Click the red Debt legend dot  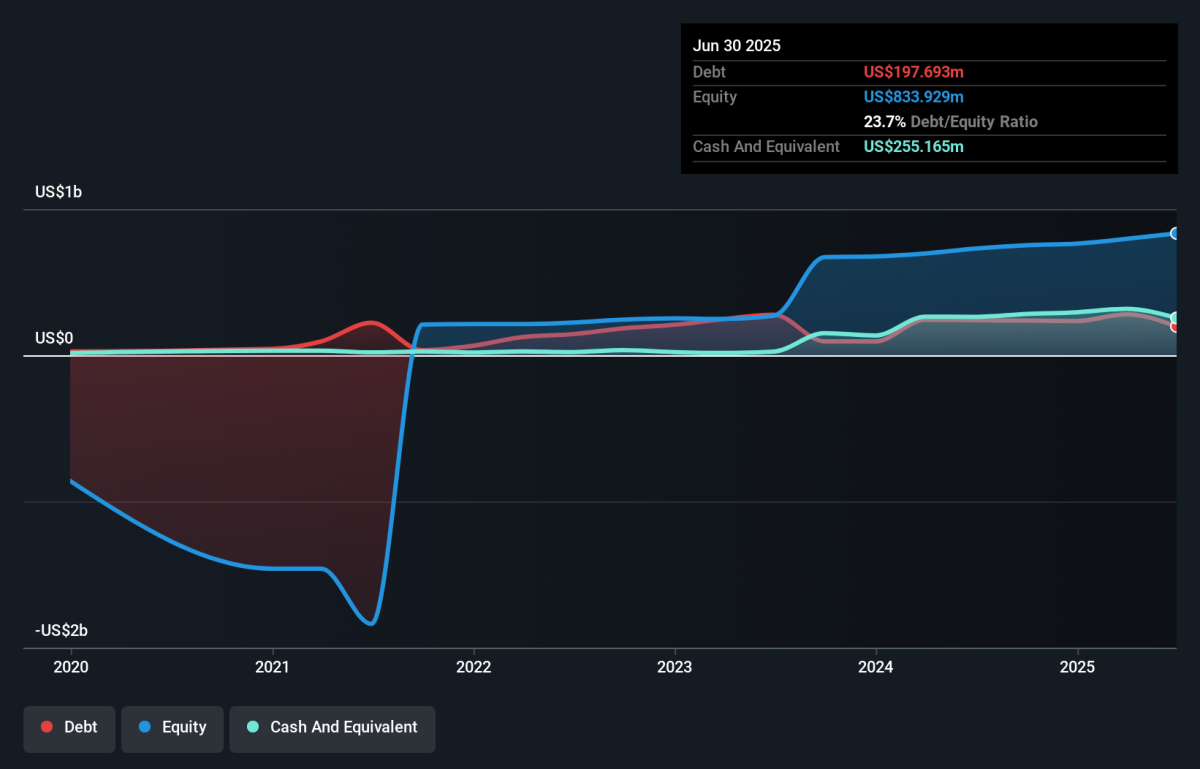coord(47,728)
